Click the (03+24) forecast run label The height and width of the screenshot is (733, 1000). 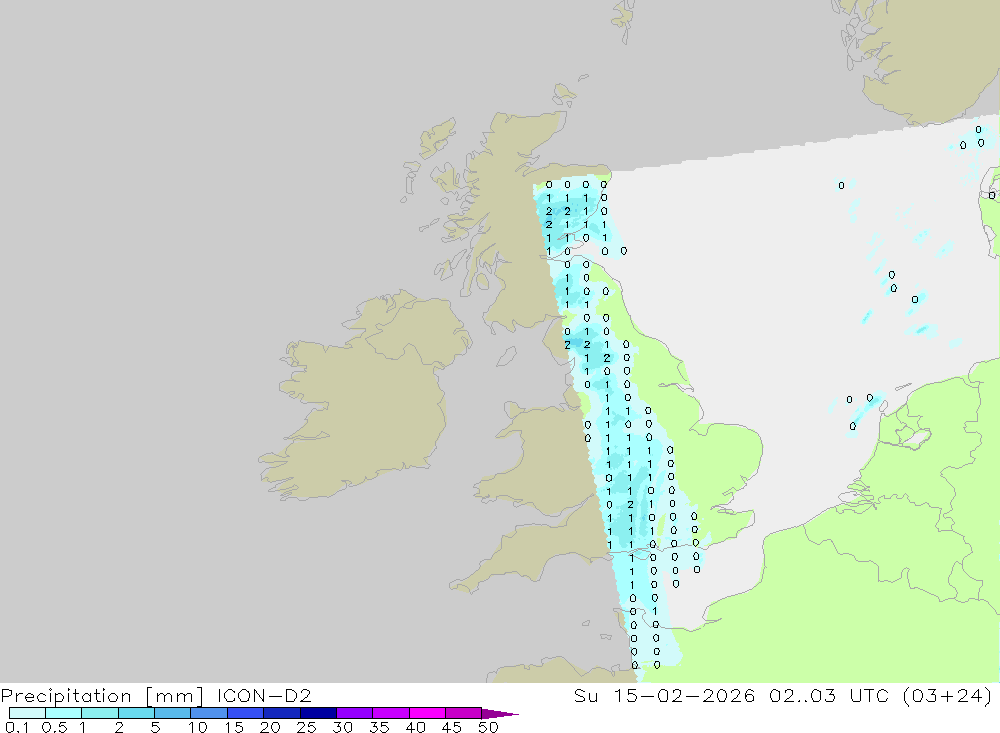(949, 695)
